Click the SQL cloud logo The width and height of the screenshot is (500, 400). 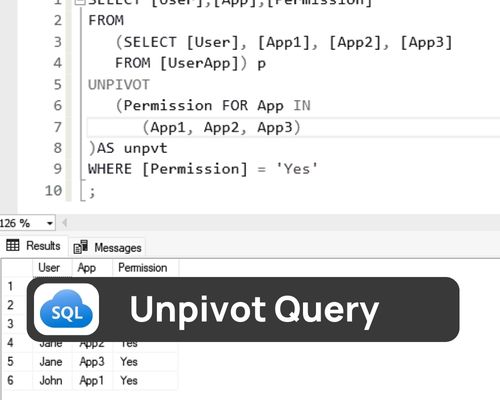[66, 310]
